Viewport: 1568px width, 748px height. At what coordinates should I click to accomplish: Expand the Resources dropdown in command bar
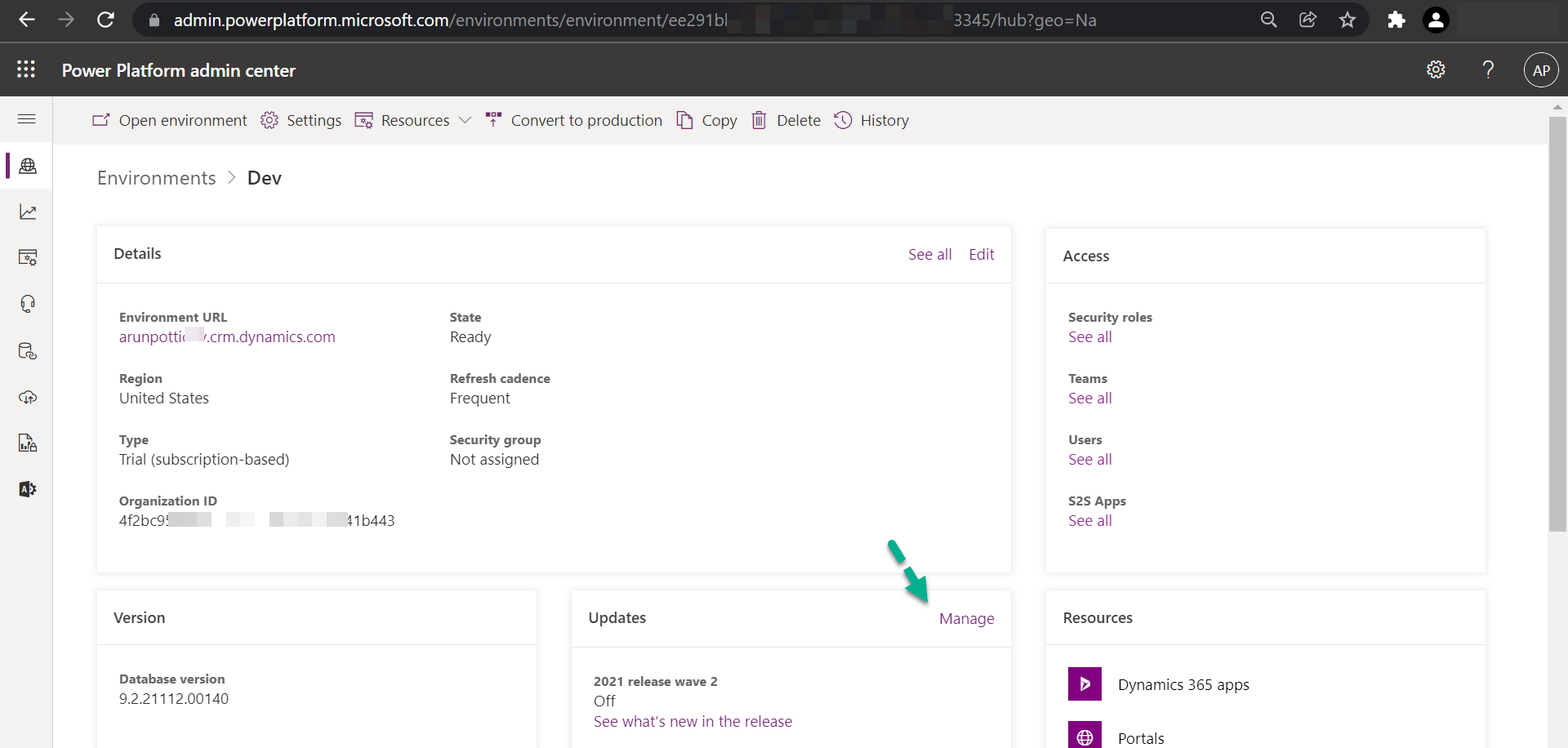coord(413,120)
